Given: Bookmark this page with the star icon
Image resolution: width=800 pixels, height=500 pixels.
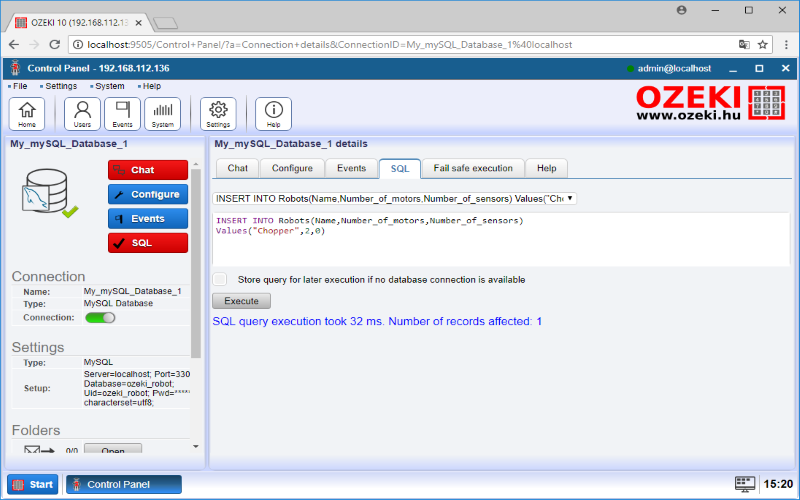Looking at the screenshot, I should coord(763,44).
